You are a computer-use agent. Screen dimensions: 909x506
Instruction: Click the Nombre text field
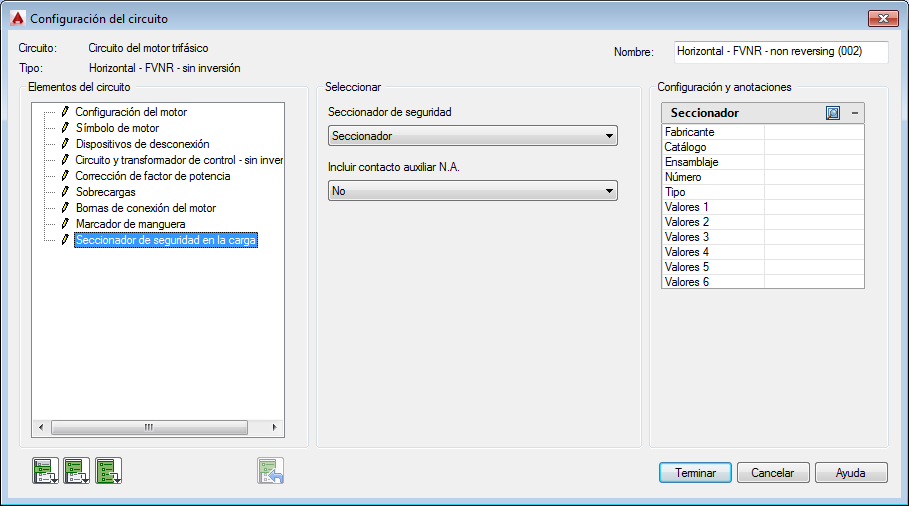coord(773,51)
